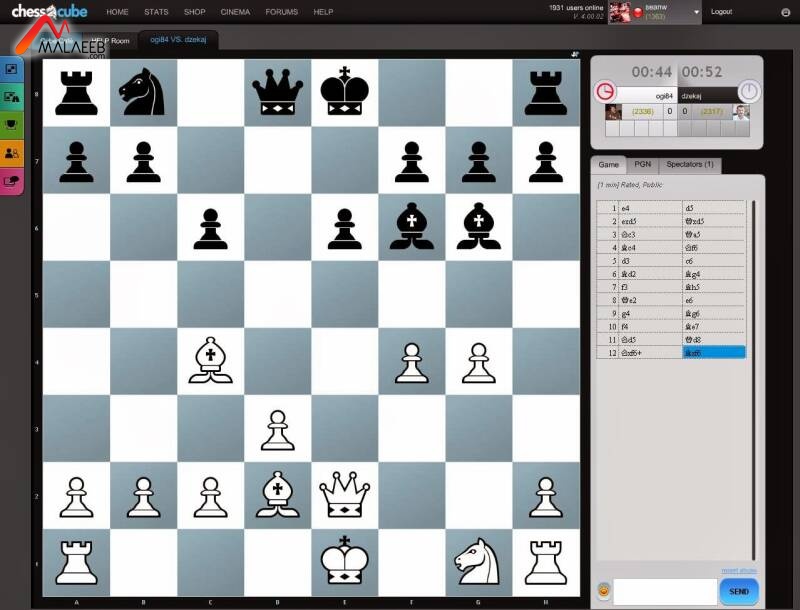This screenshot has width=800, height=610.
Task: Click the red clock icon next to ogi84
Action: tap(606, 91)
